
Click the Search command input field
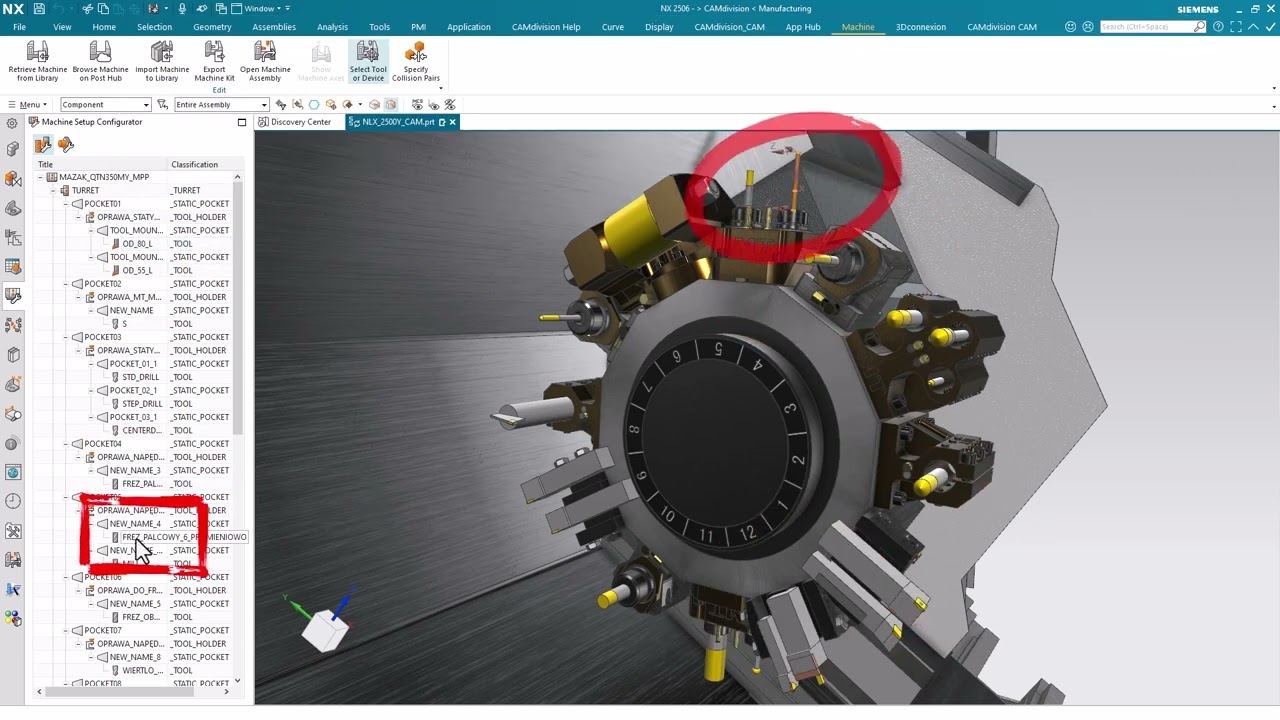(x=1152, y=27)
